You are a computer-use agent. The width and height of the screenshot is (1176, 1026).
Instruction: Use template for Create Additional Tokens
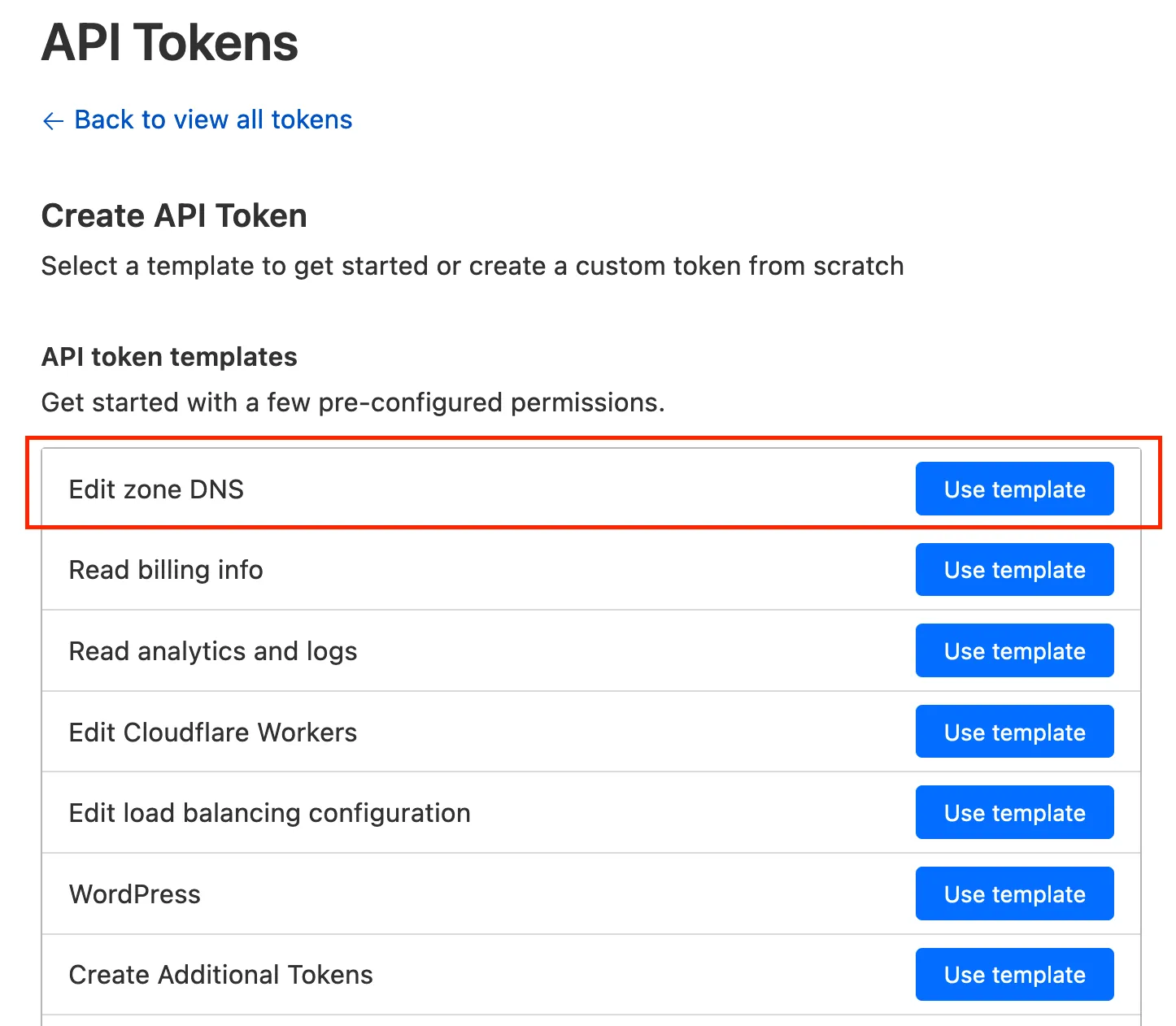pyautogui.click(x=1013, y=975)
